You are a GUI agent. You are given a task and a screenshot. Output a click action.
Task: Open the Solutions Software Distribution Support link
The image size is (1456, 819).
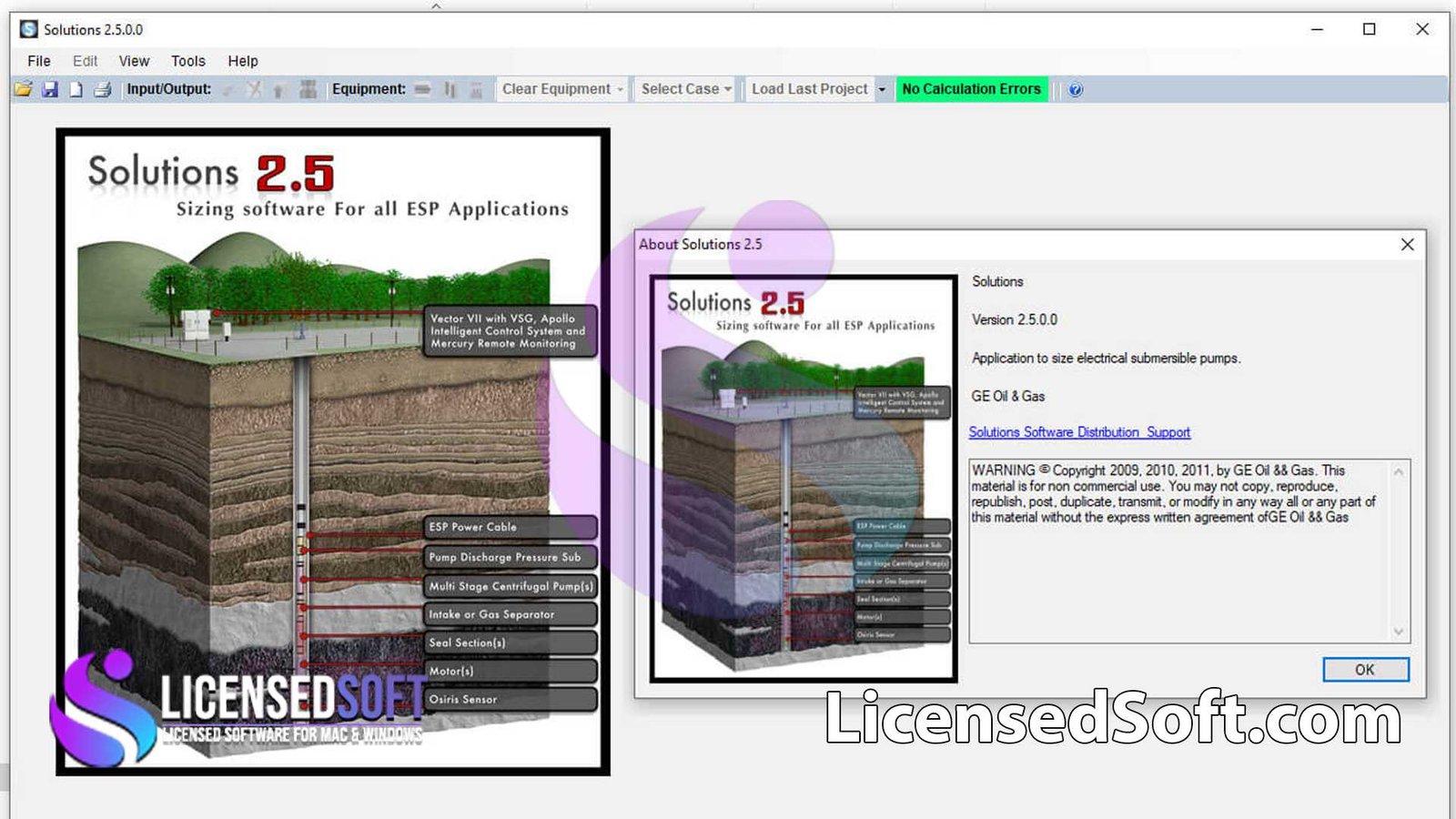(x=1079, y=432)
